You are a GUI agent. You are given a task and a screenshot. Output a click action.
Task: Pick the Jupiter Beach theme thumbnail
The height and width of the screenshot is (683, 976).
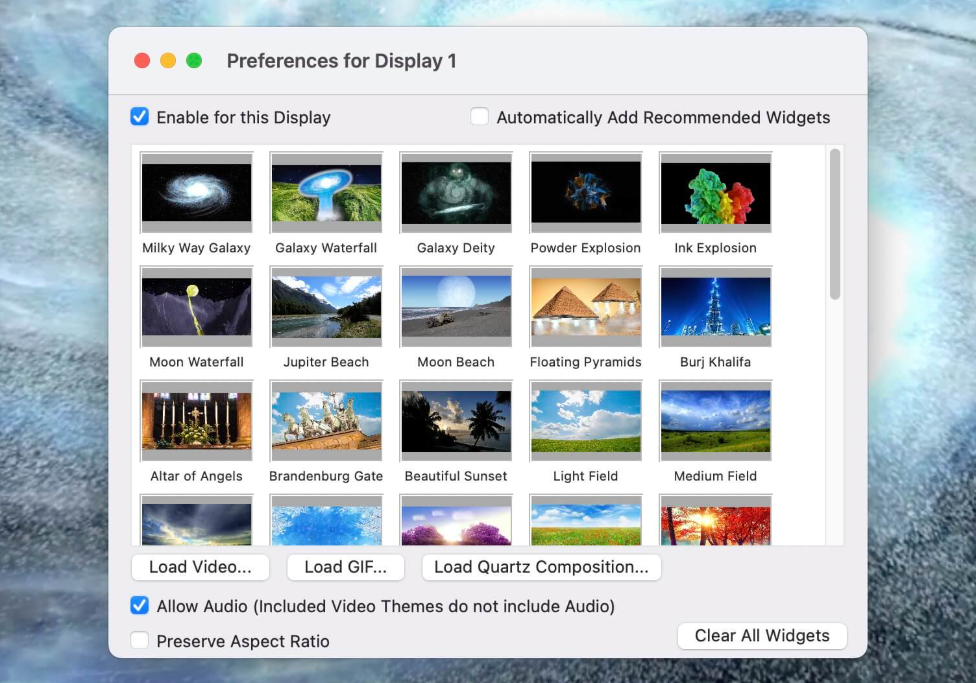pyautogui.click(x=326, y=307)
